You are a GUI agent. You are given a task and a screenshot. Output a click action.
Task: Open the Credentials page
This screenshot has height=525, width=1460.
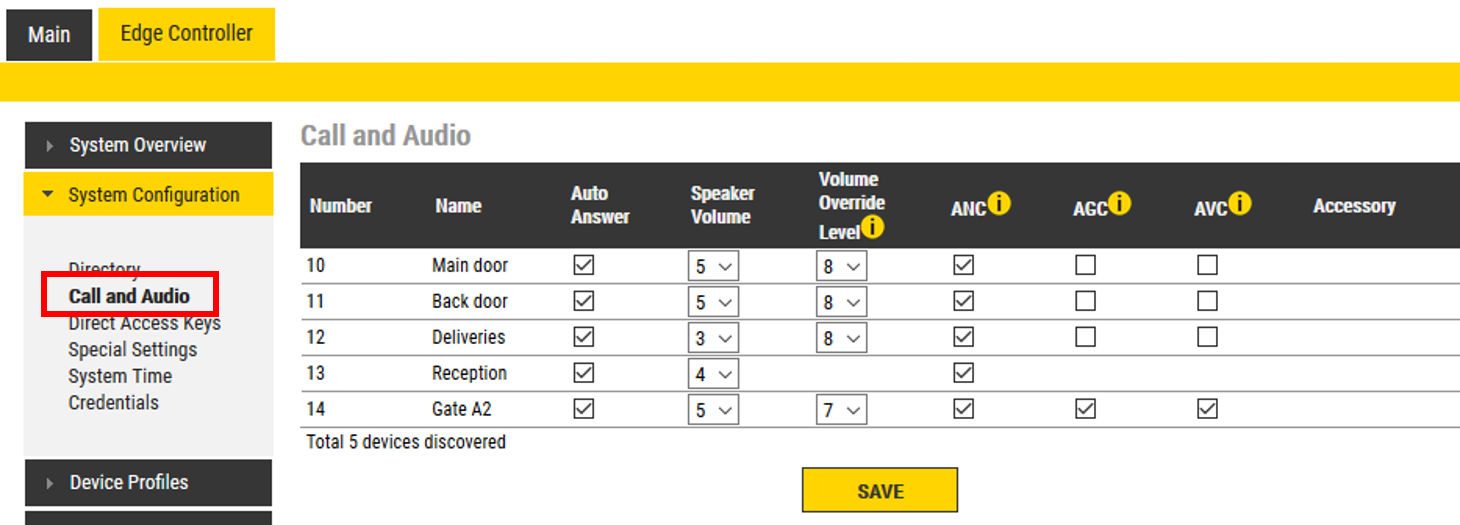click(x=113, y=403)
